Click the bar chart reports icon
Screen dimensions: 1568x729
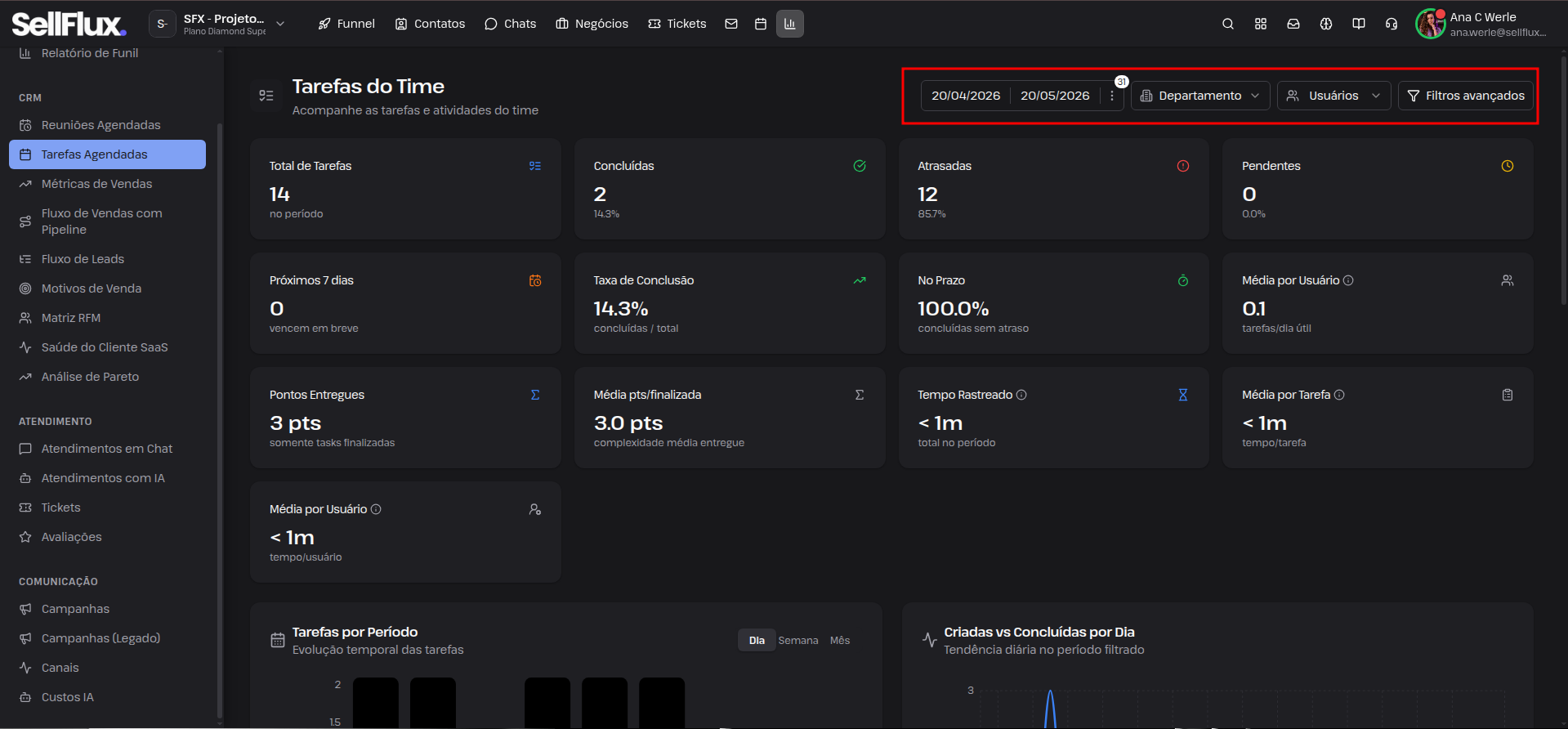coord(790,24)
